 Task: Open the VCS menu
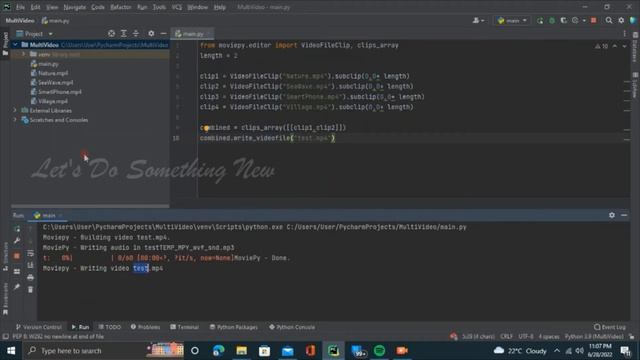[177, 7]
